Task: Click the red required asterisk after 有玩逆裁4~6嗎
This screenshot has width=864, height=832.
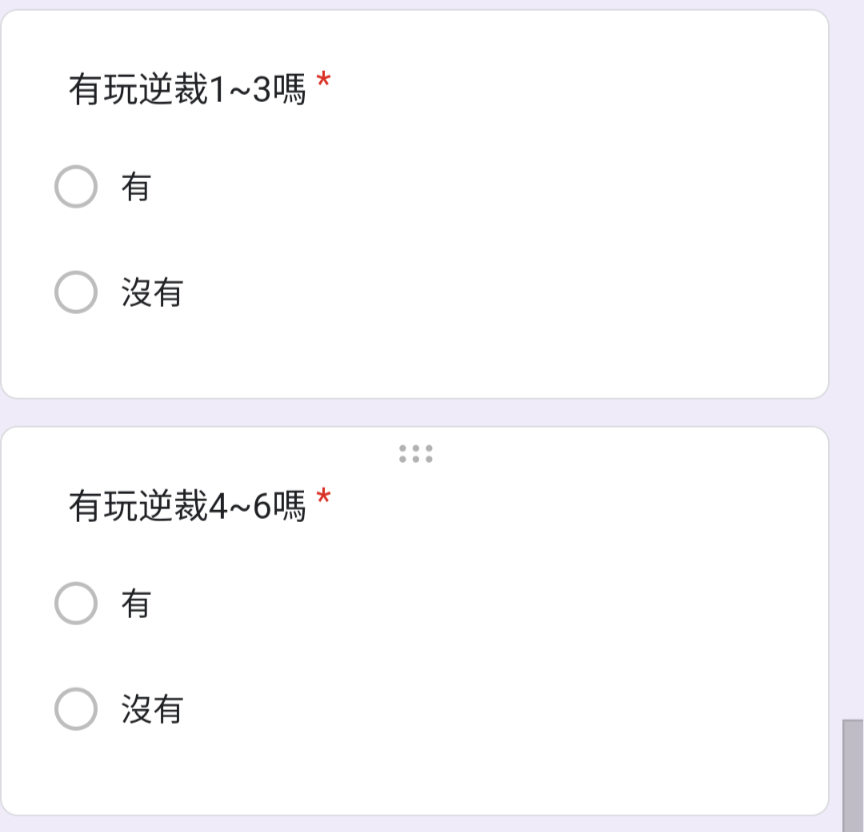Action: [x=323, y=498]
